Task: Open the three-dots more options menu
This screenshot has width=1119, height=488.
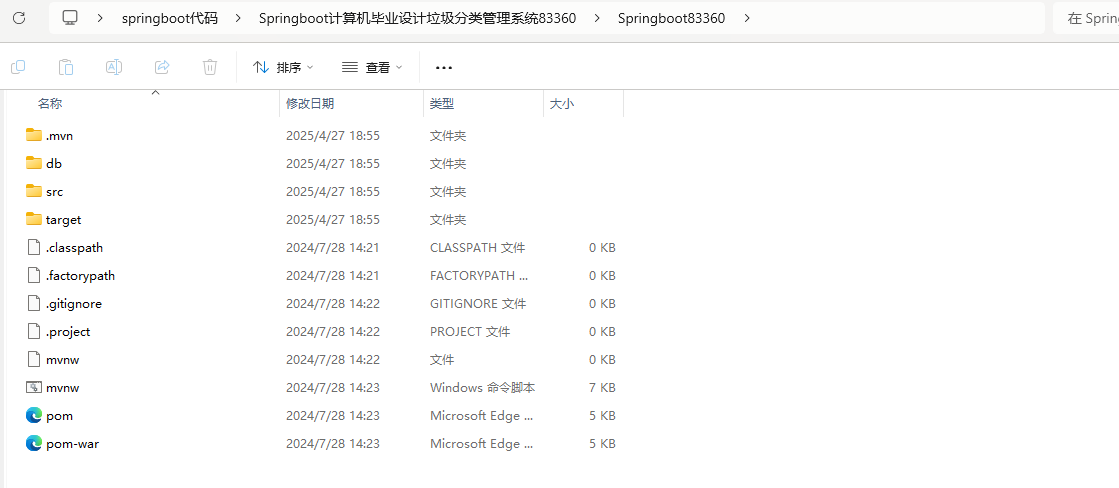Action: tap(444, 68)
